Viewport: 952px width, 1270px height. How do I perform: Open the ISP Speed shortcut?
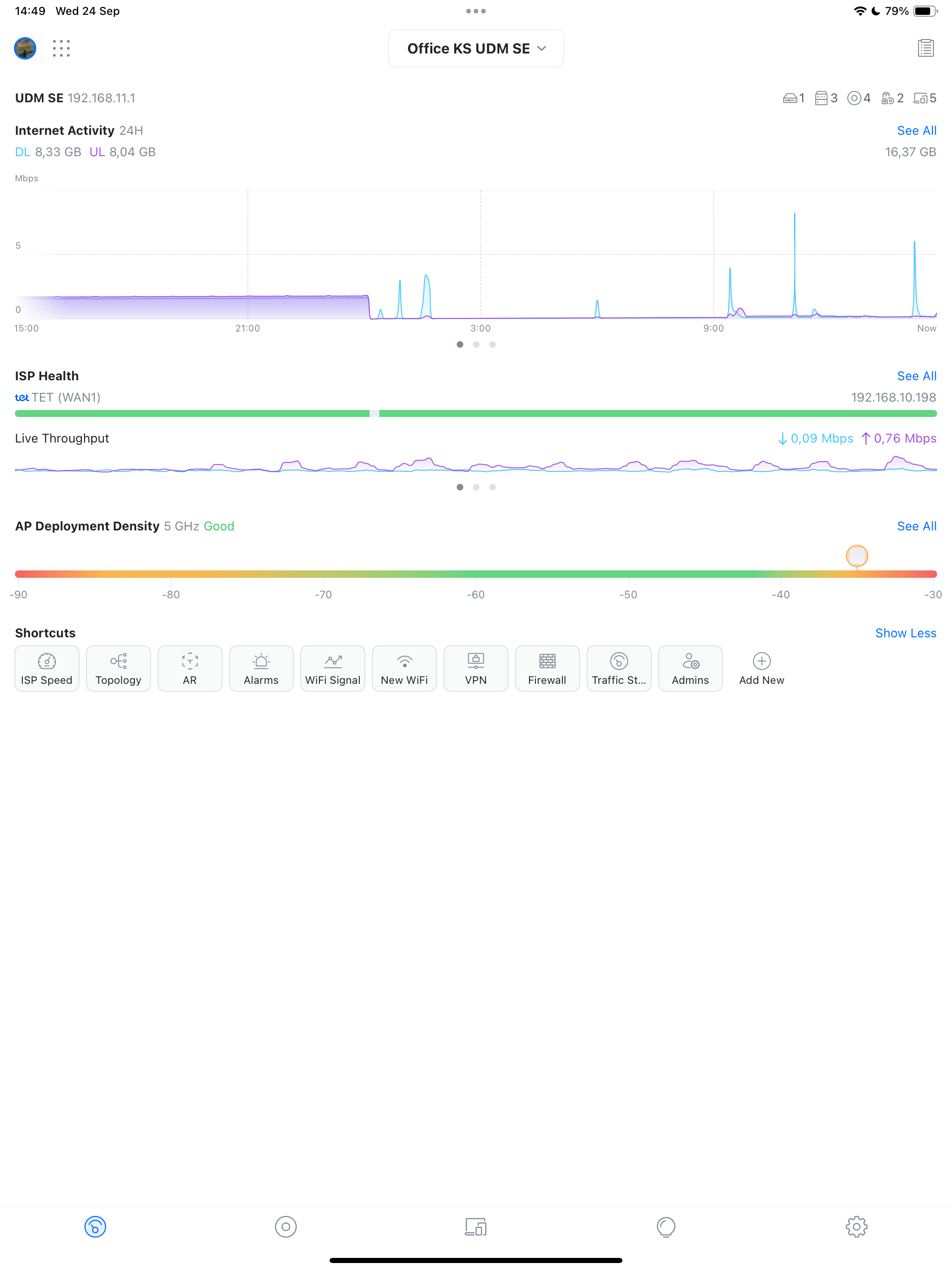coord(46,668)
